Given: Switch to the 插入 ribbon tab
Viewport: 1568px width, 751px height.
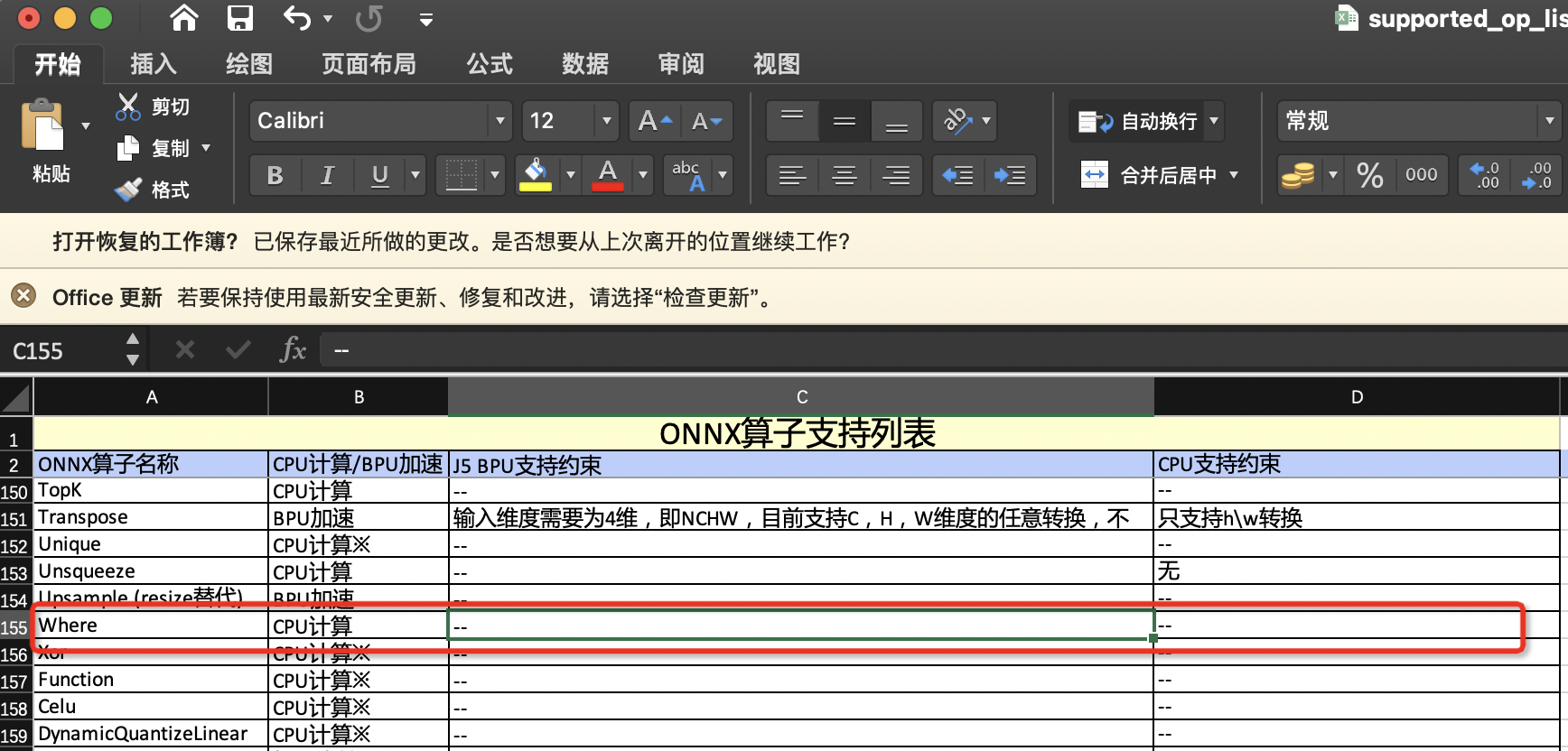Looking at the screenshot, I should pyautogui.click(x=153, y=64).
